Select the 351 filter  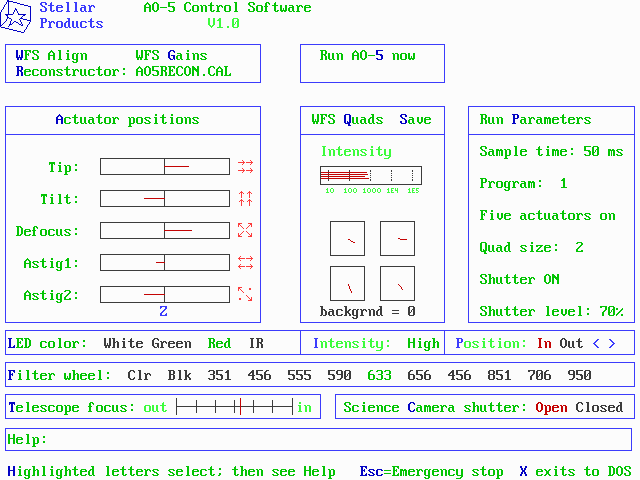point(219,375)
